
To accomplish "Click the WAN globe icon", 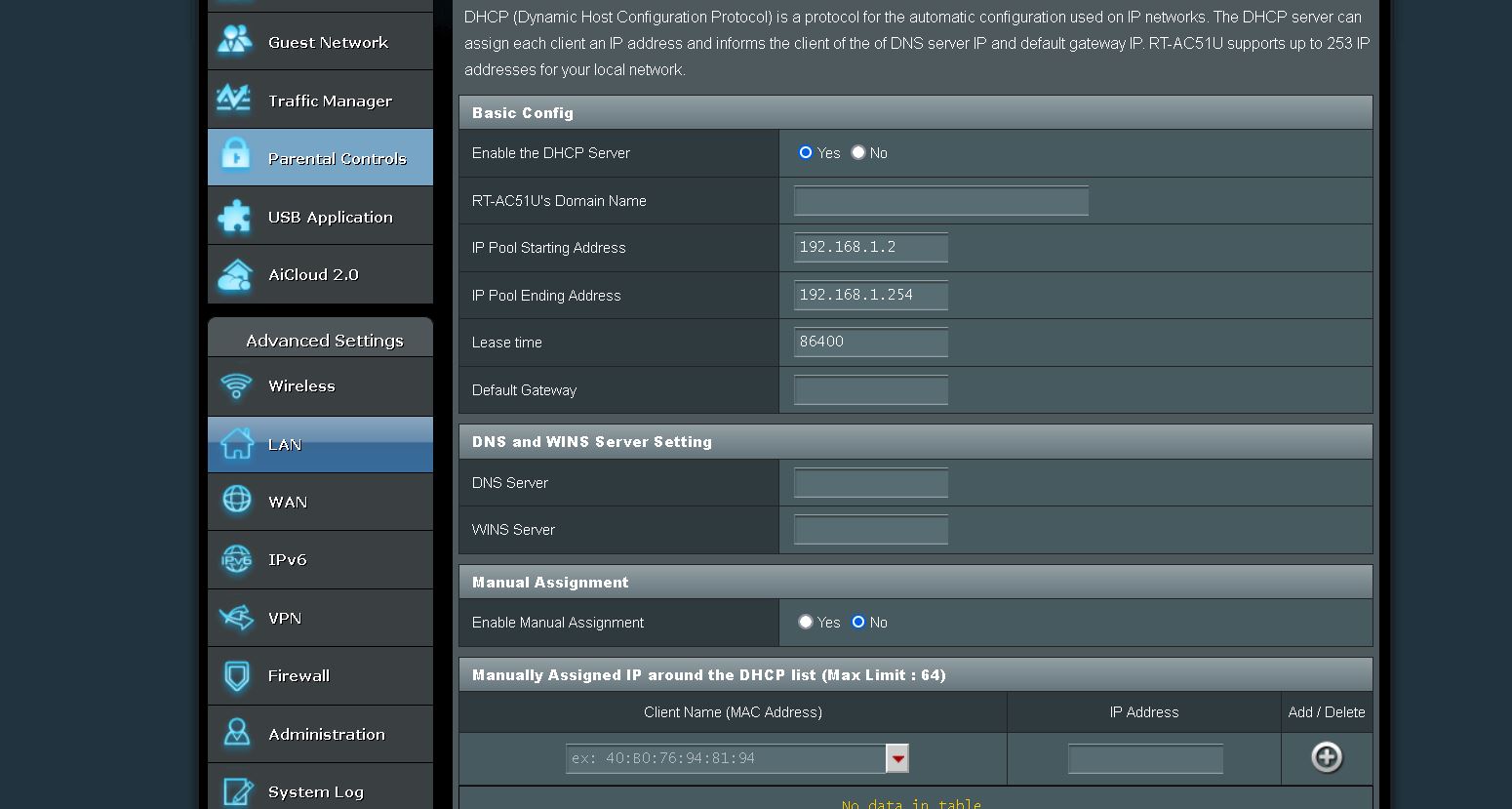I will (x=235, y=502).
